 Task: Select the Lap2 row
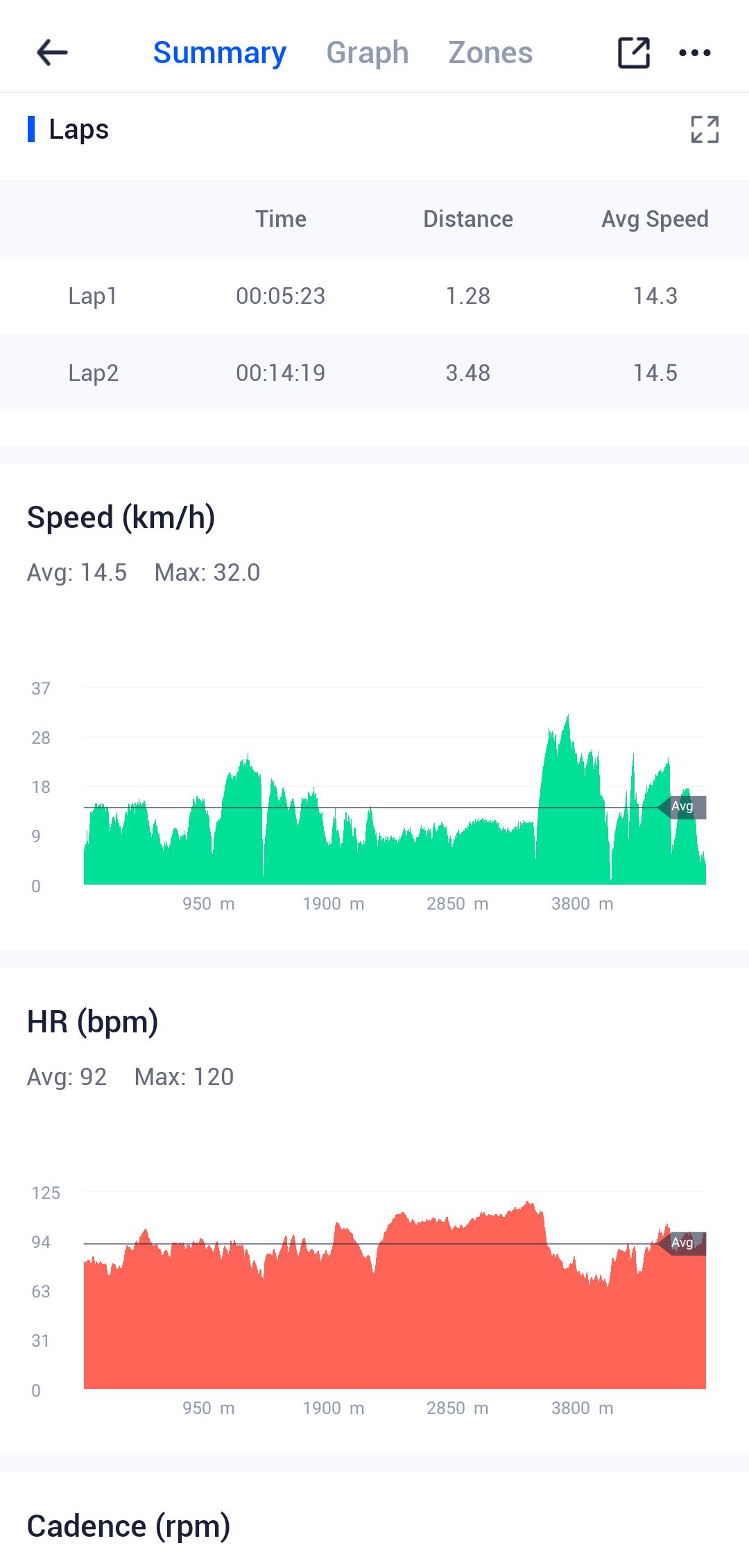pyautogui.click(x=374, y=373)
